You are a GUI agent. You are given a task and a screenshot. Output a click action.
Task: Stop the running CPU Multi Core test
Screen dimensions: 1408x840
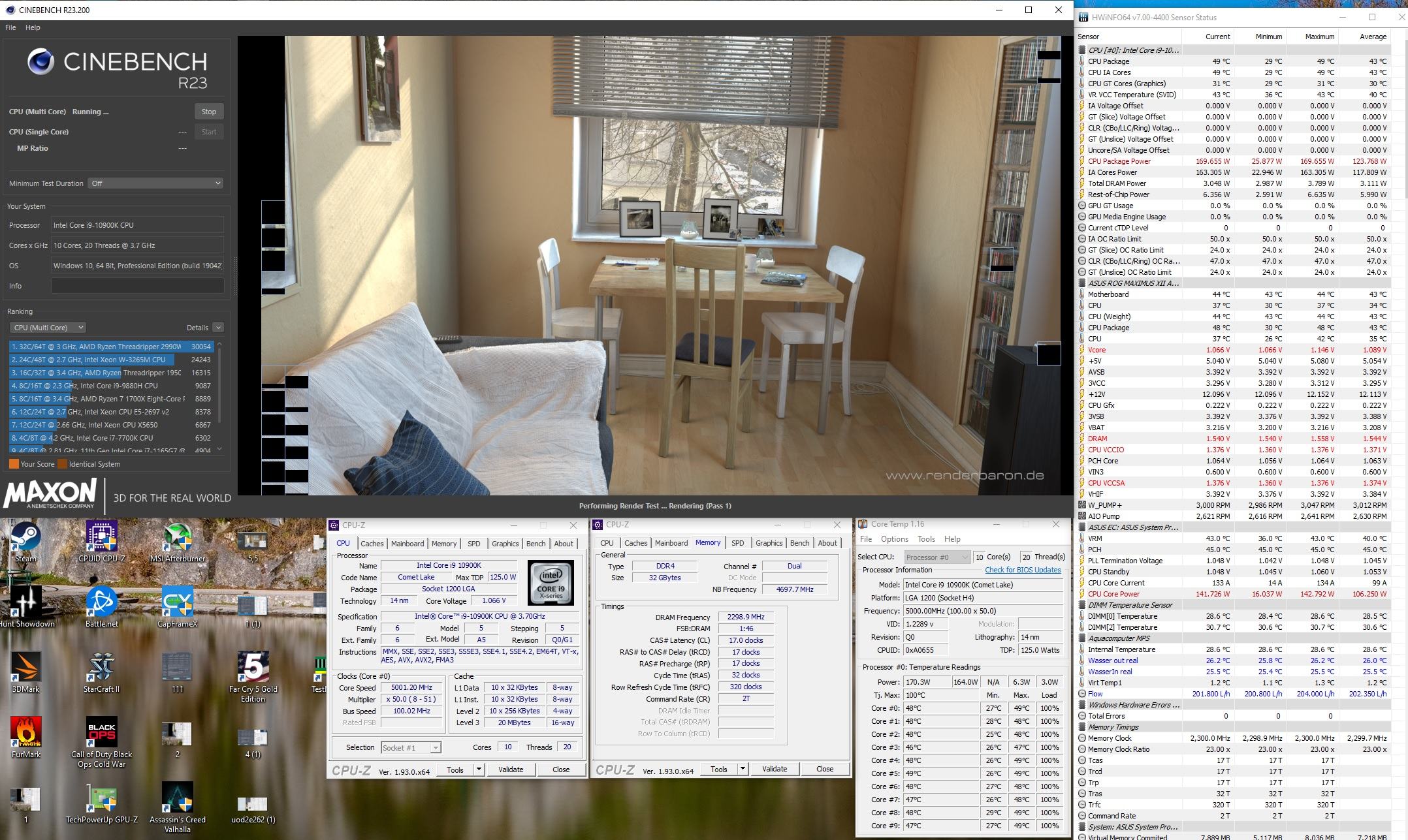tap(209, 112)
